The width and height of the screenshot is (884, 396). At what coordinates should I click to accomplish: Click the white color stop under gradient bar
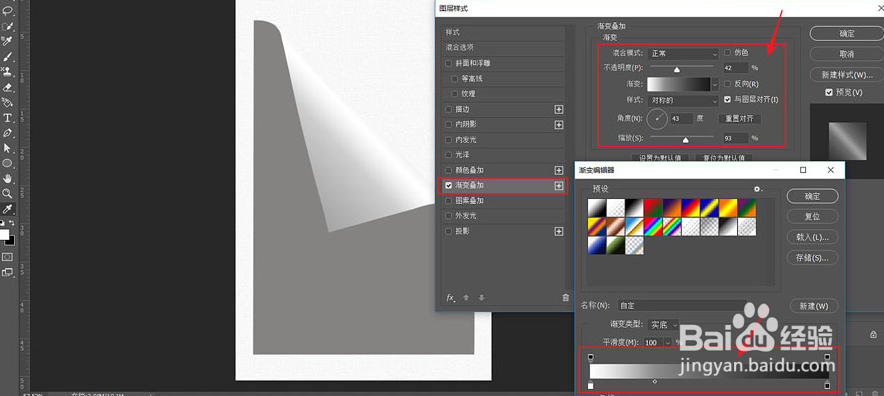click(x=591, y=386)
